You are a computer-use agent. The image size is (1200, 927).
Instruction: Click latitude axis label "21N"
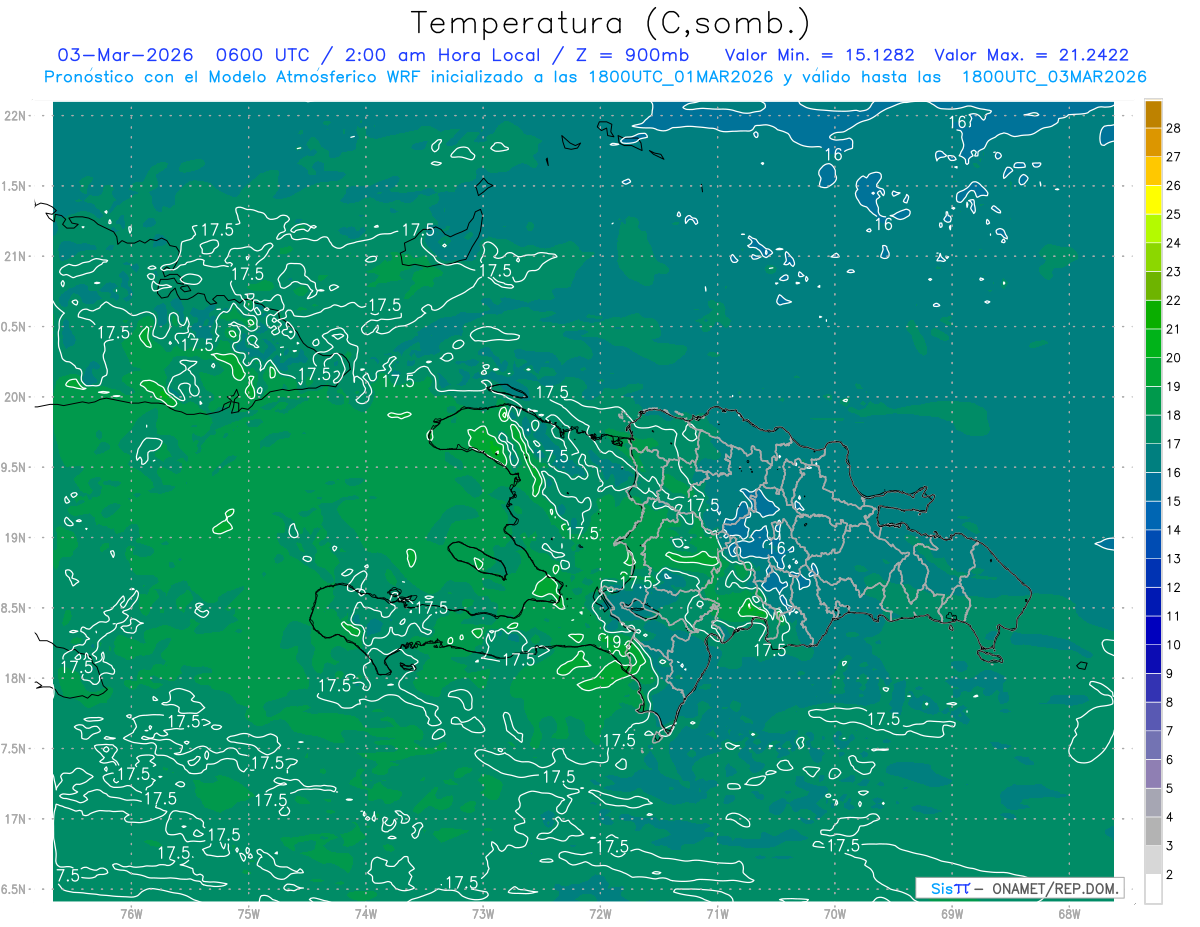[x=16, y=256]
